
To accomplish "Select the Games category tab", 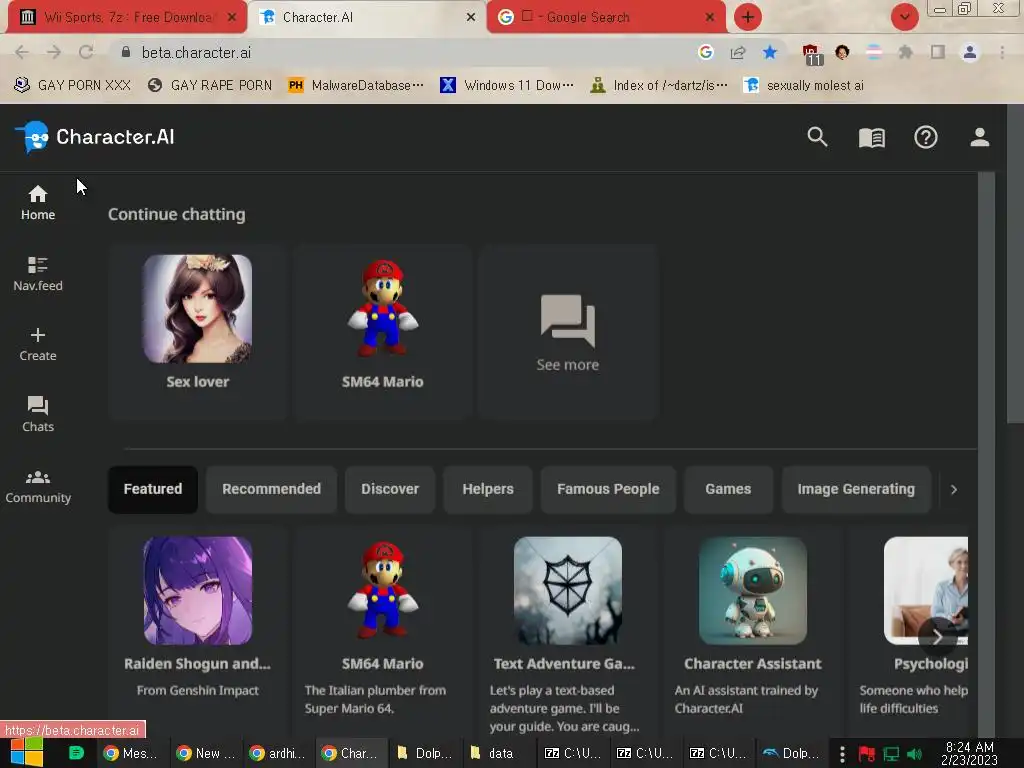I will 728,489.
